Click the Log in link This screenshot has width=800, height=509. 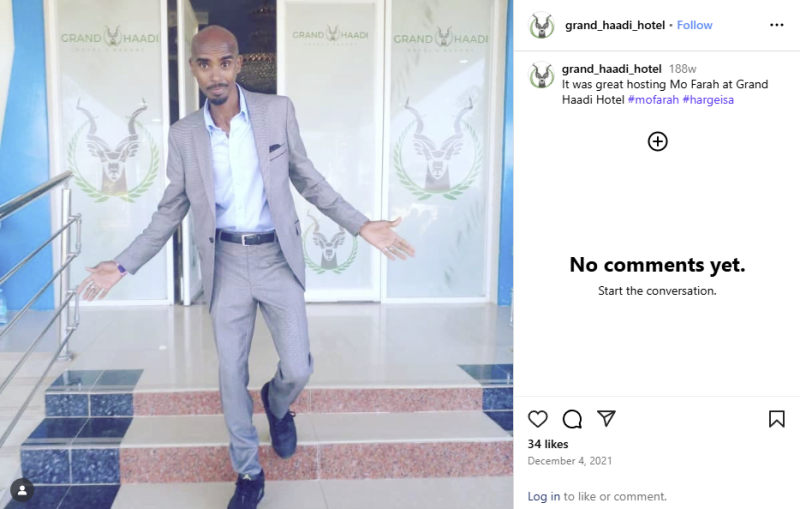[x=543, y=496]
